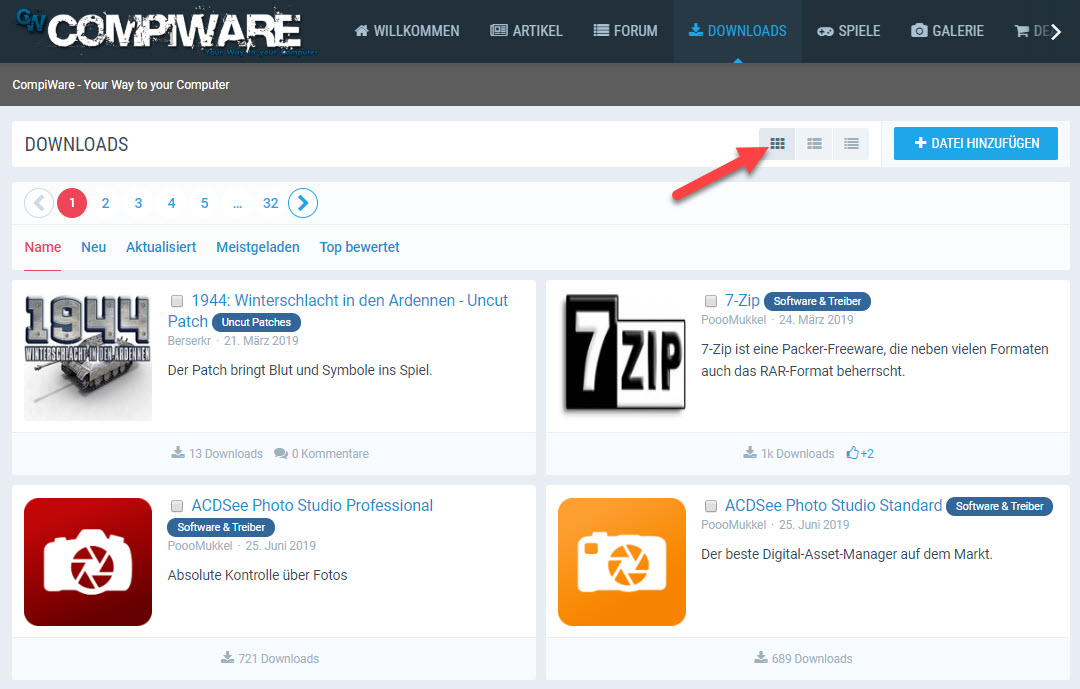
Task: Sort downloads by Neu
Action: [x=94, y=247]
